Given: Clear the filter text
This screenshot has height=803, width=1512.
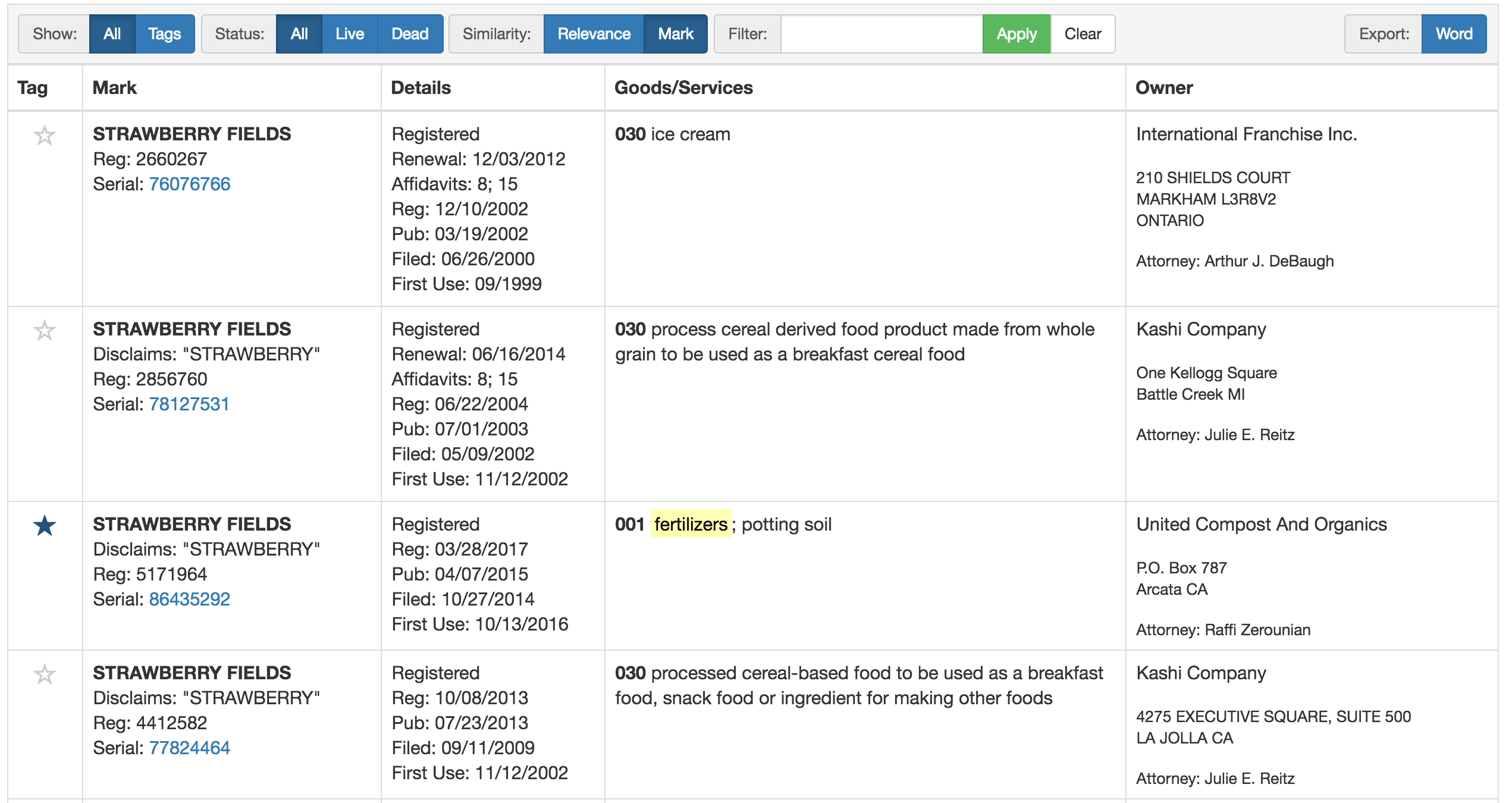Looking at the screenshot, I should [1082, 34].
